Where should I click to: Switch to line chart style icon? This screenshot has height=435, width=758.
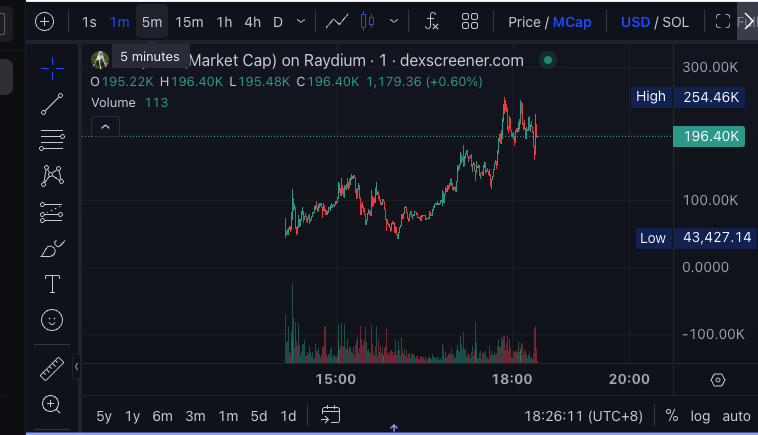coord(336,22)
